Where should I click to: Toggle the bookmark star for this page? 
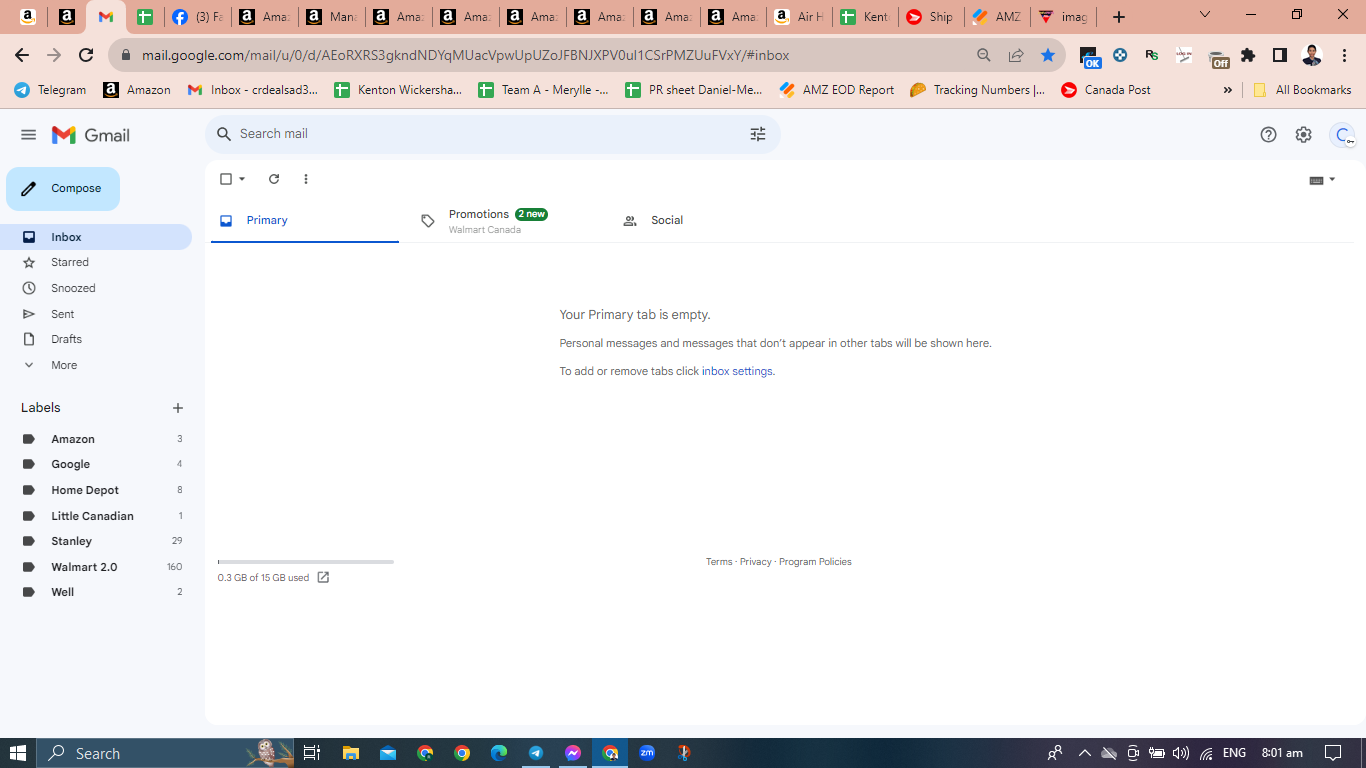click(1048, 55)
